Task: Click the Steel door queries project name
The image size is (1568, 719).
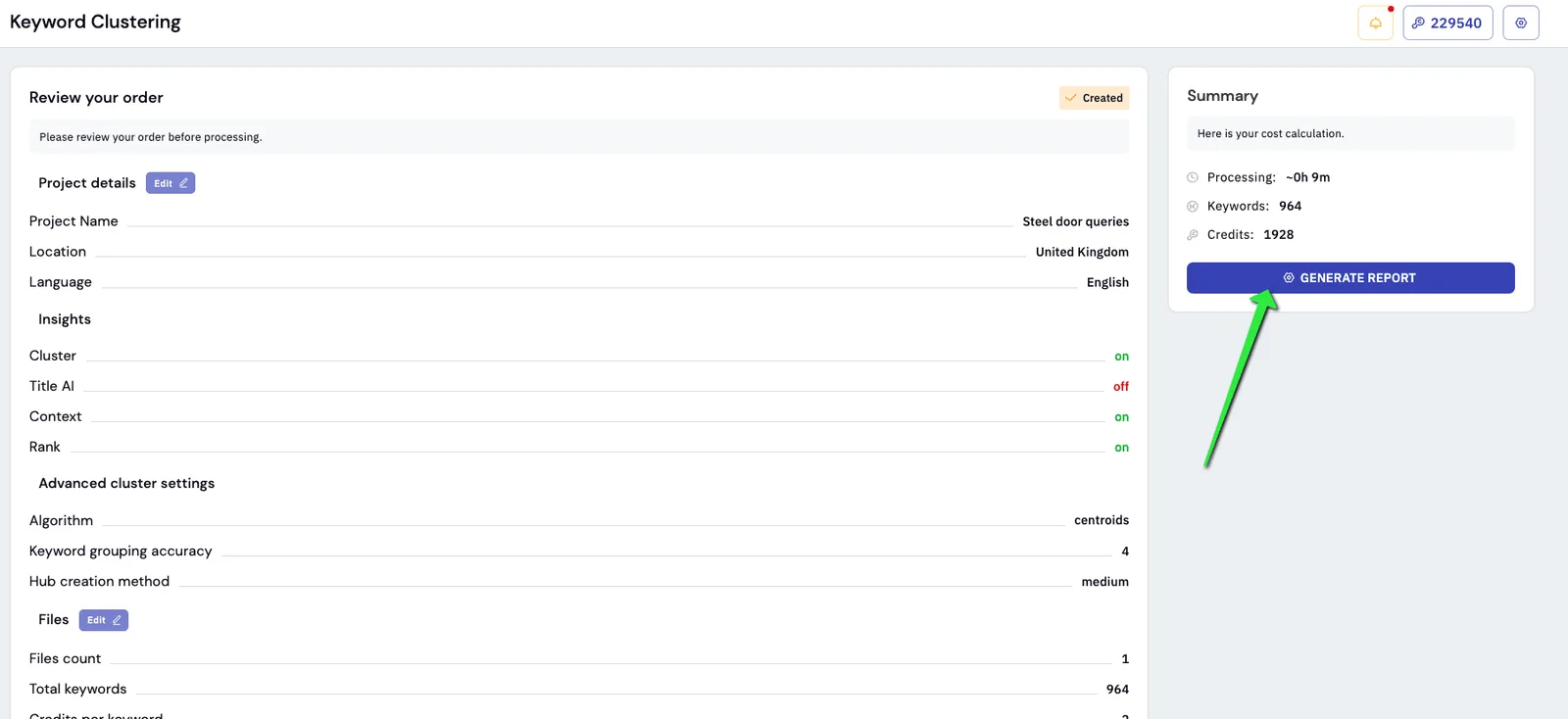Action: coord(1076,221)
